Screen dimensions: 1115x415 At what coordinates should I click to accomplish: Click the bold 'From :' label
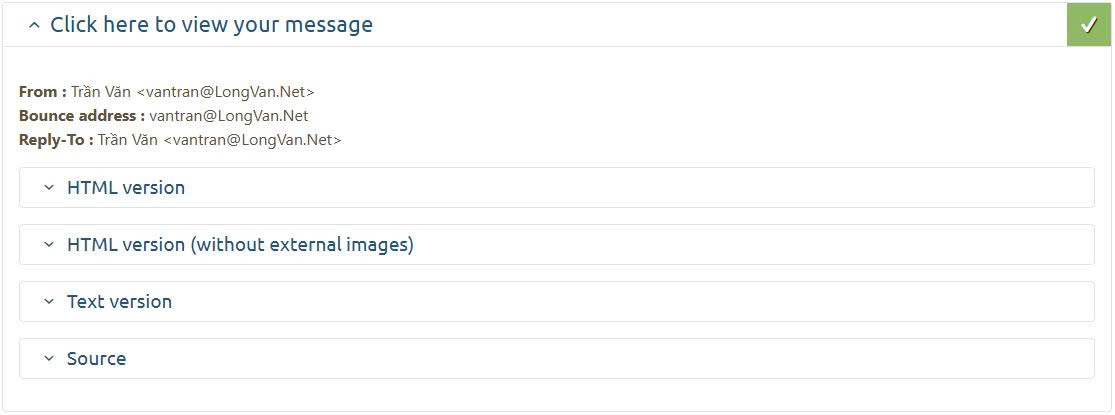tap(43, 92)
